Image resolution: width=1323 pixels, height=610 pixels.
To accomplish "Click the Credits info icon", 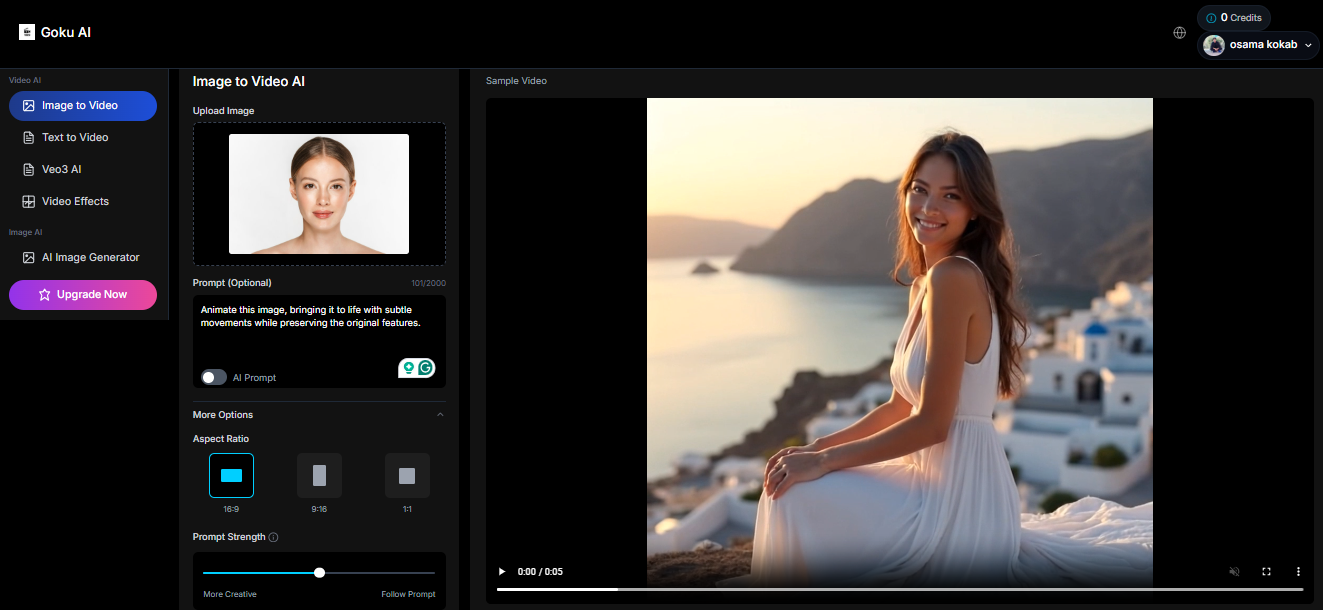I will (1209, 17).
